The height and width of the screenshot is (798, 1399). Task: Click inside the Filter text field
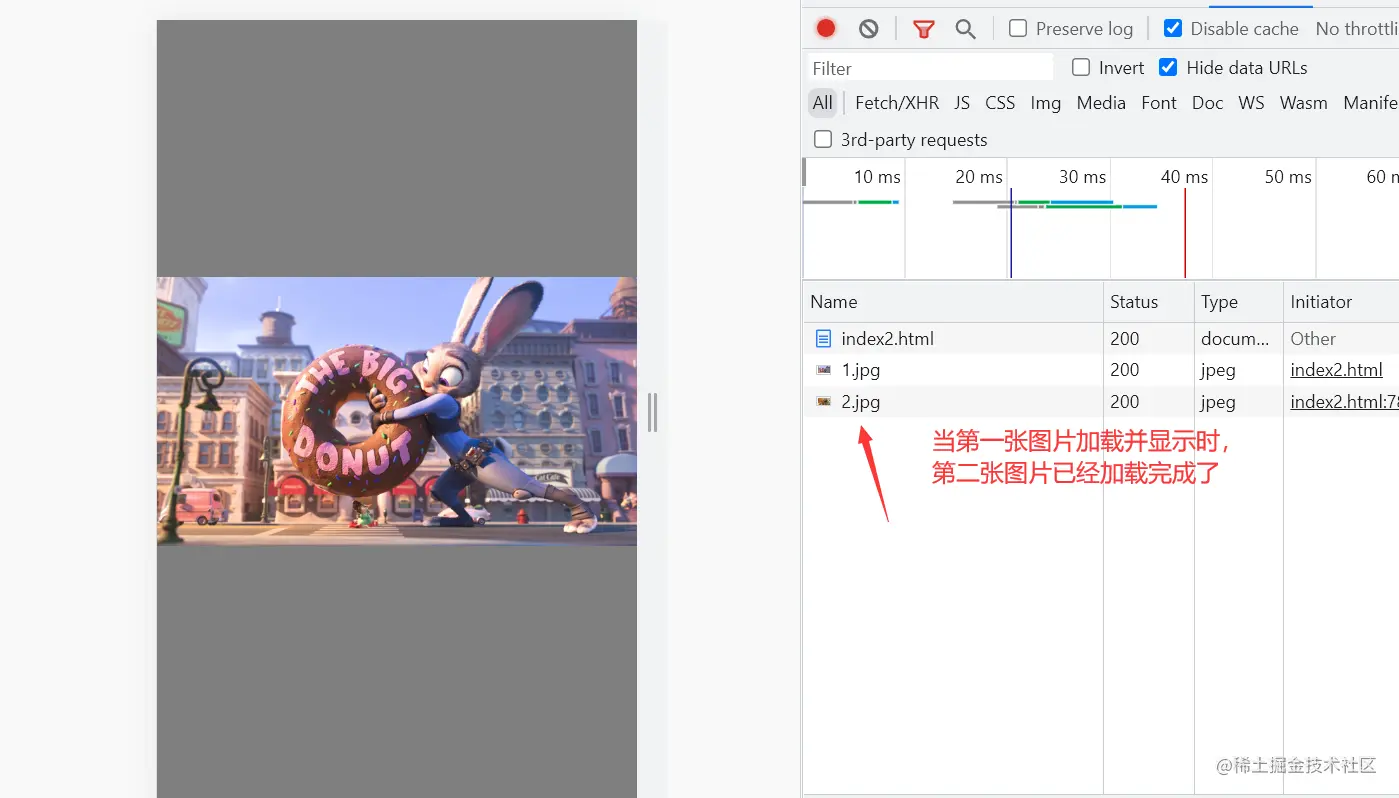[930, 67]
